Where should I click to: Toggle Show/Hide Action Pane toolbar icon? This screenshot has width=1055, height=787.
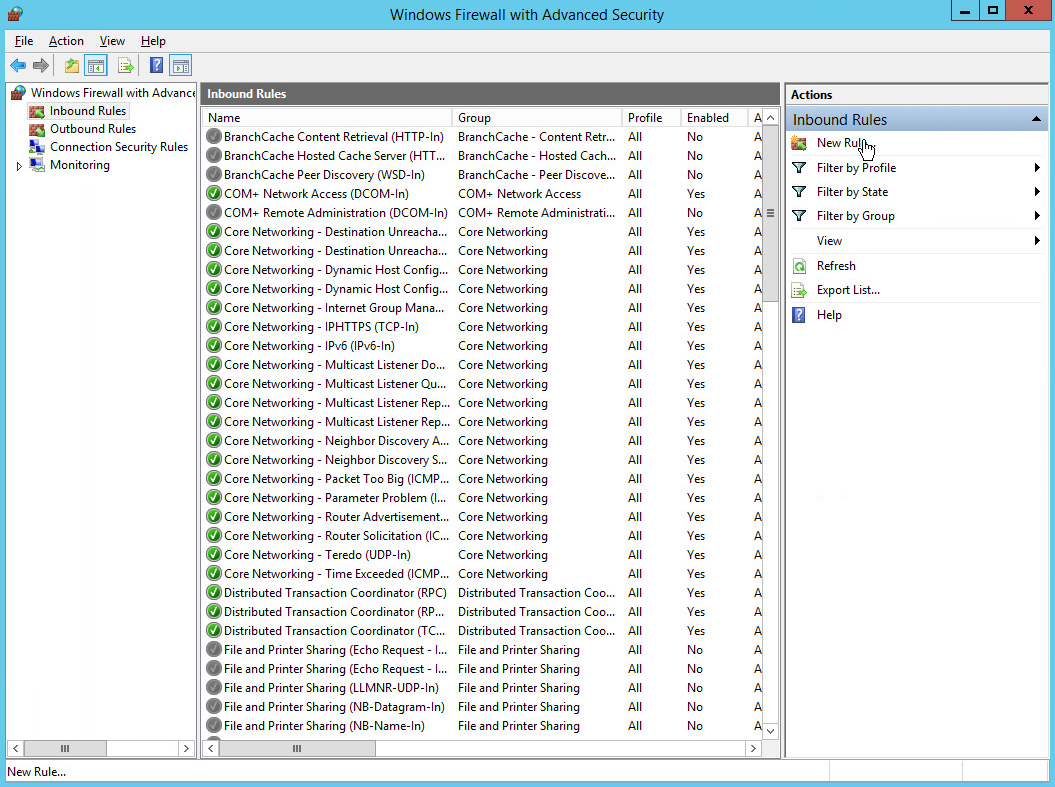pyautogui.click(x=181, y=66)
